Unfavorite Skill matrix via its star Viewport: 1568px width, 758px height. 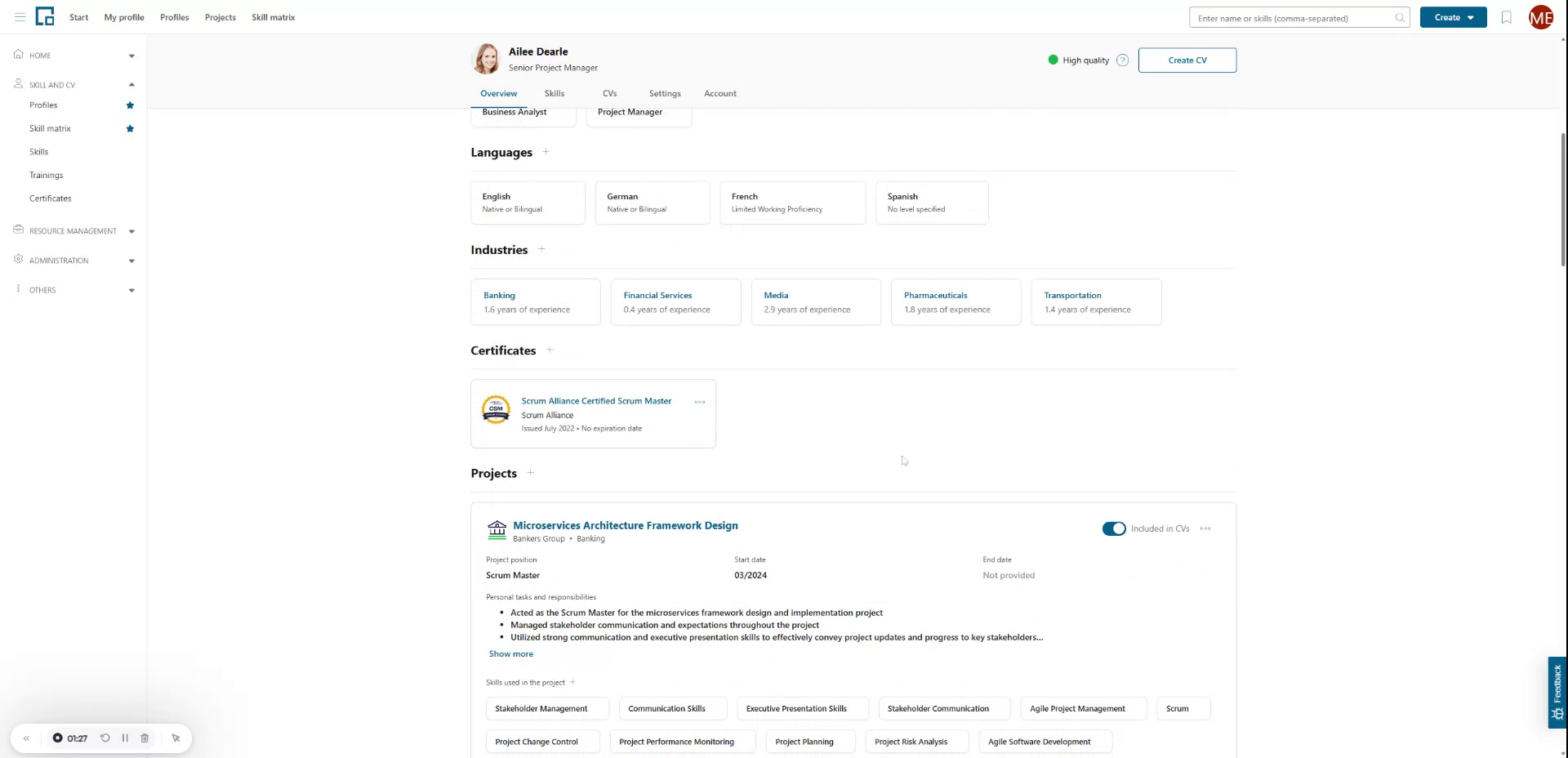[129, 128]
